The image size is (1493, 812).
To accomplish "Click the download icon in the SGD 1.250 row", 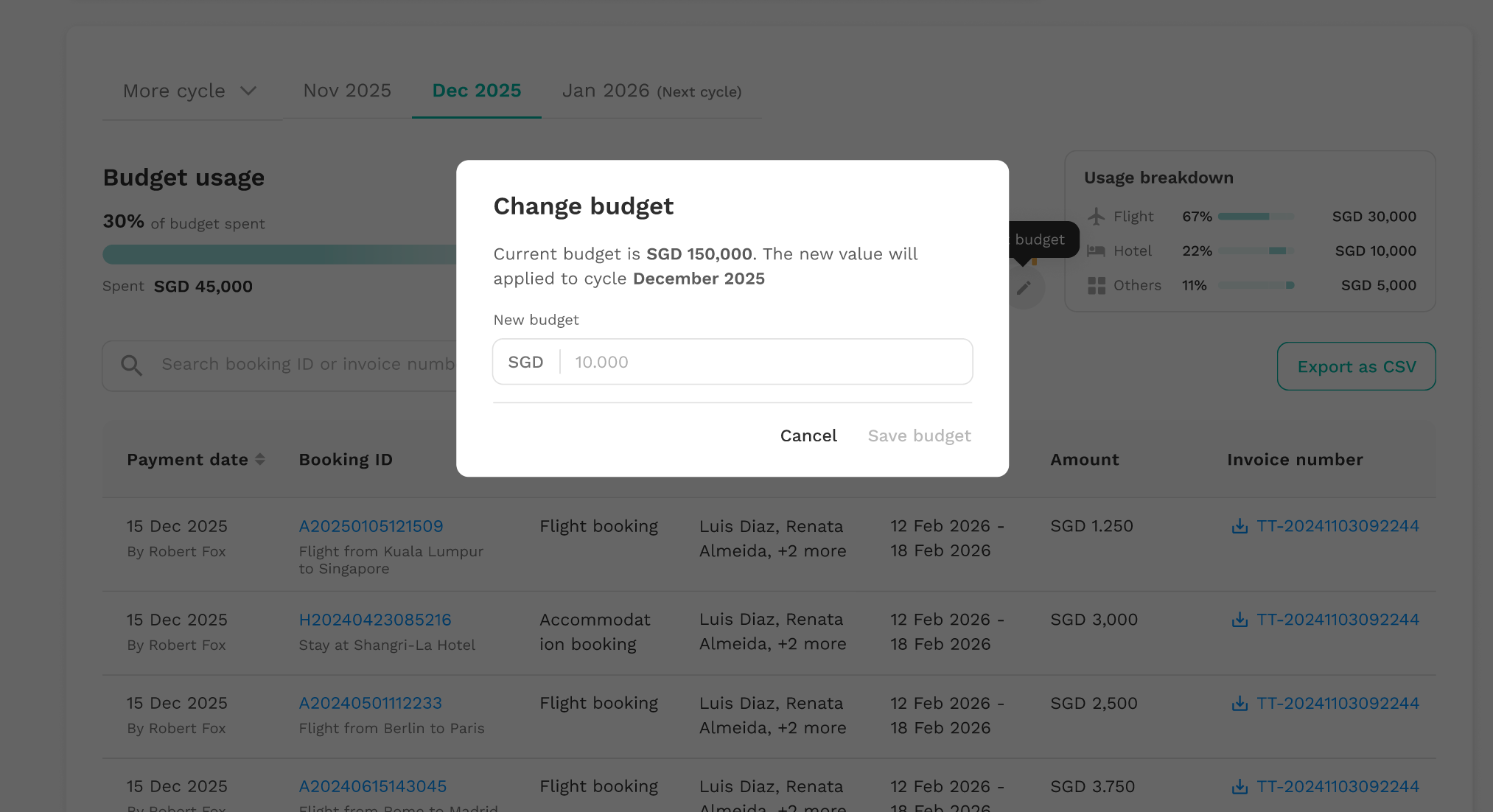I will coord(1239,526).
